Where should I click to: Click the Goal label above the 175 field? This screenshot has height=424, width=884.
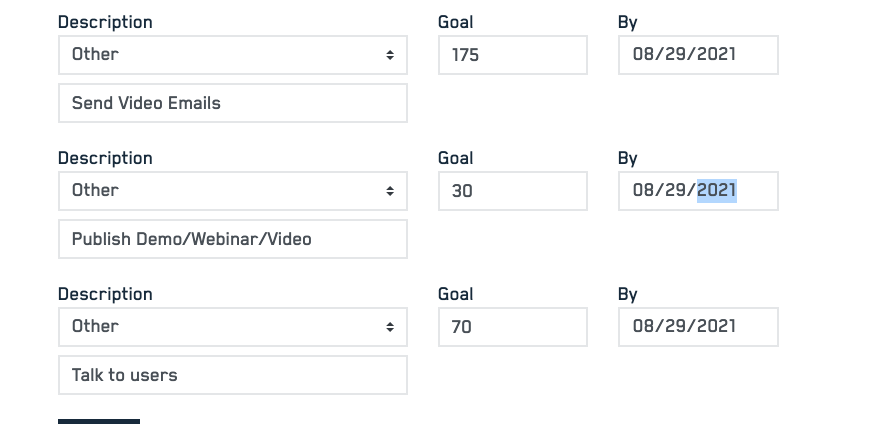point(455,22)
